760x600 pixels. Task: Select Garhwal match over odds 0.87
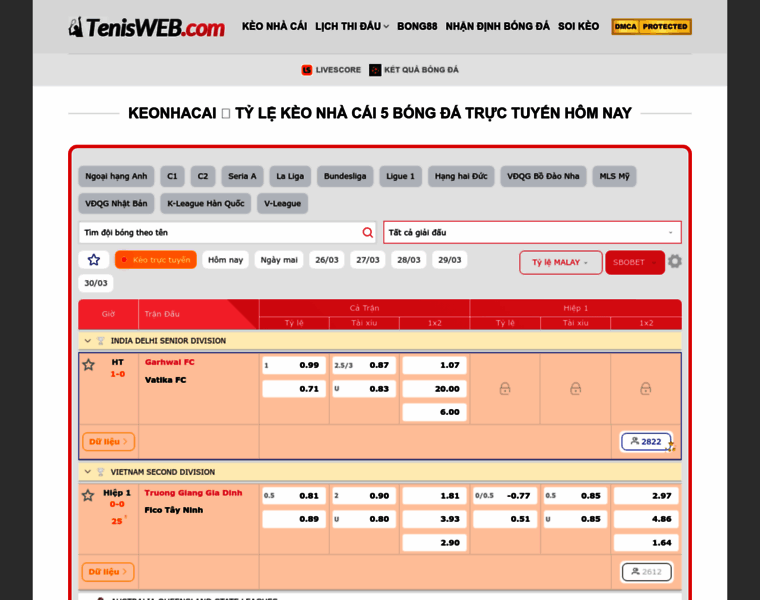coord(364,365)
